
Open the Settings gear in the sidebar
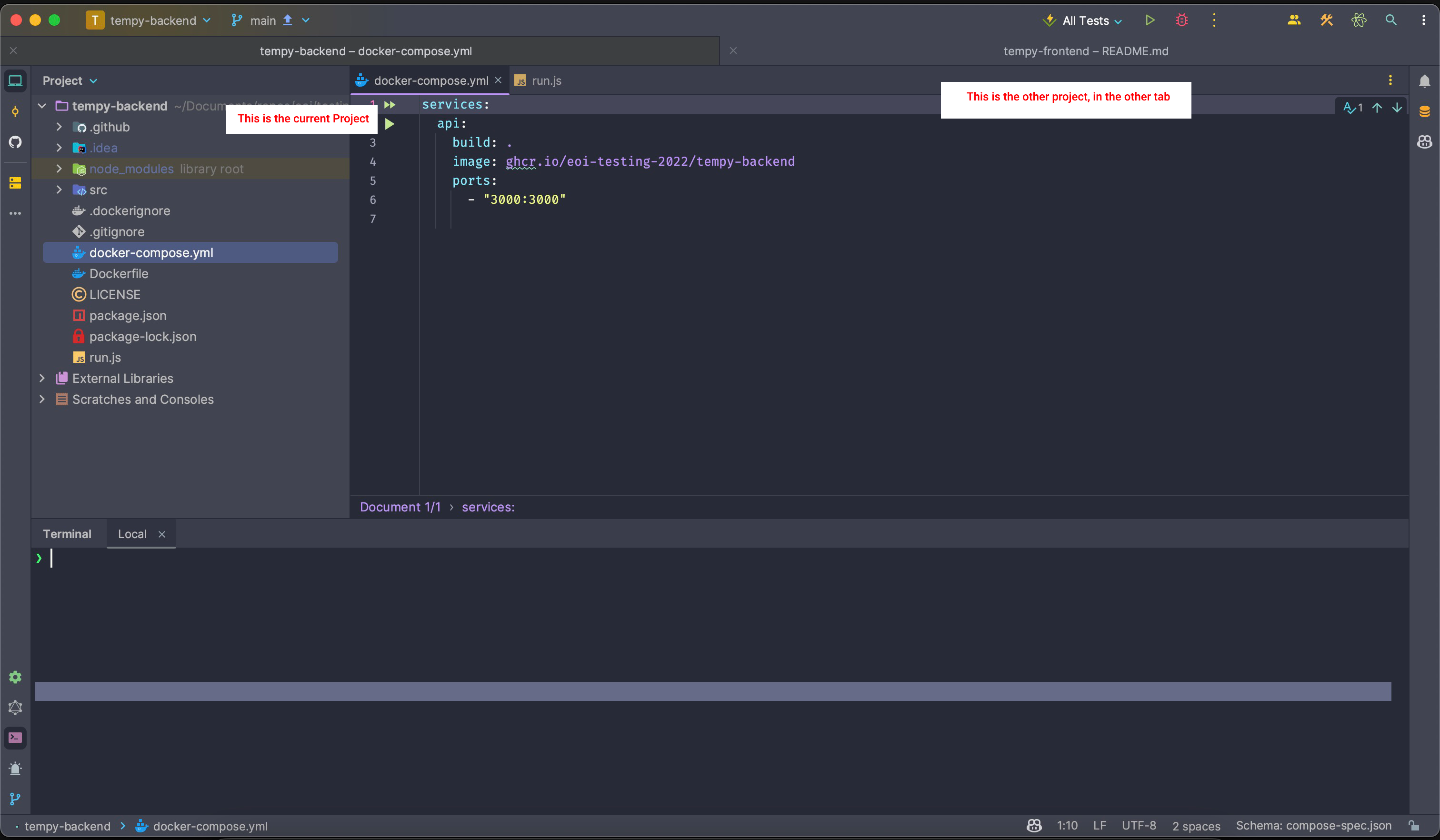tap(15, 677)
